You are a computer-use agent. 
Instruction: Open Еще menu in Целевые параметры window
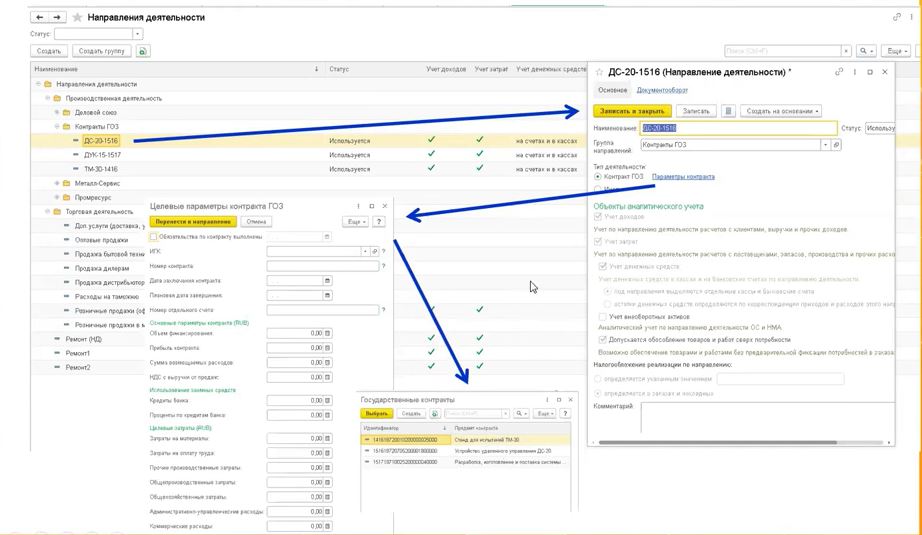(x=356, y=221)
